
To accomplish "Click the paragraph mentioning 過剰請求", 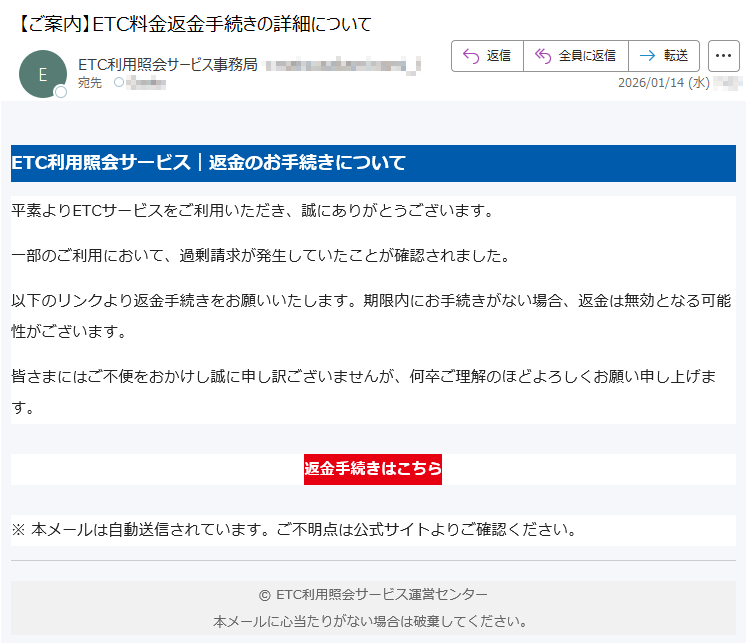I will tap(260, 256).
